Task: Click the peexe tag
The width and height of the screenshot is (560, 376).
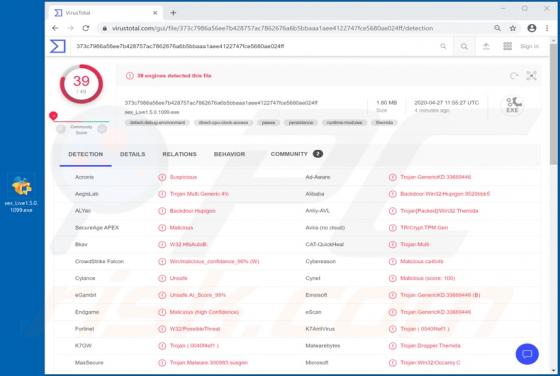Action: click(268, 123)
